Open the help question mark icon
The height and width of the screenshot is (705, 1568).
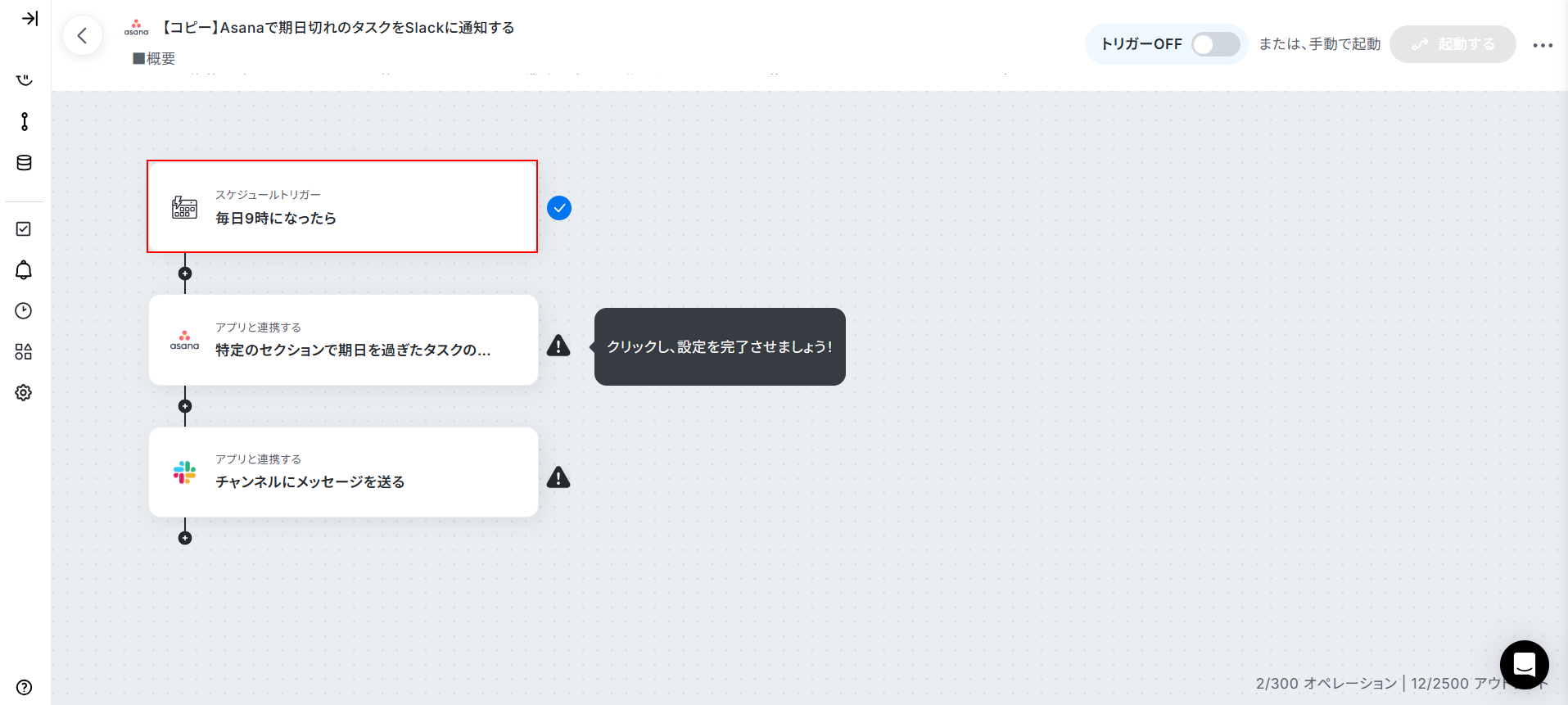click(25, 687)
